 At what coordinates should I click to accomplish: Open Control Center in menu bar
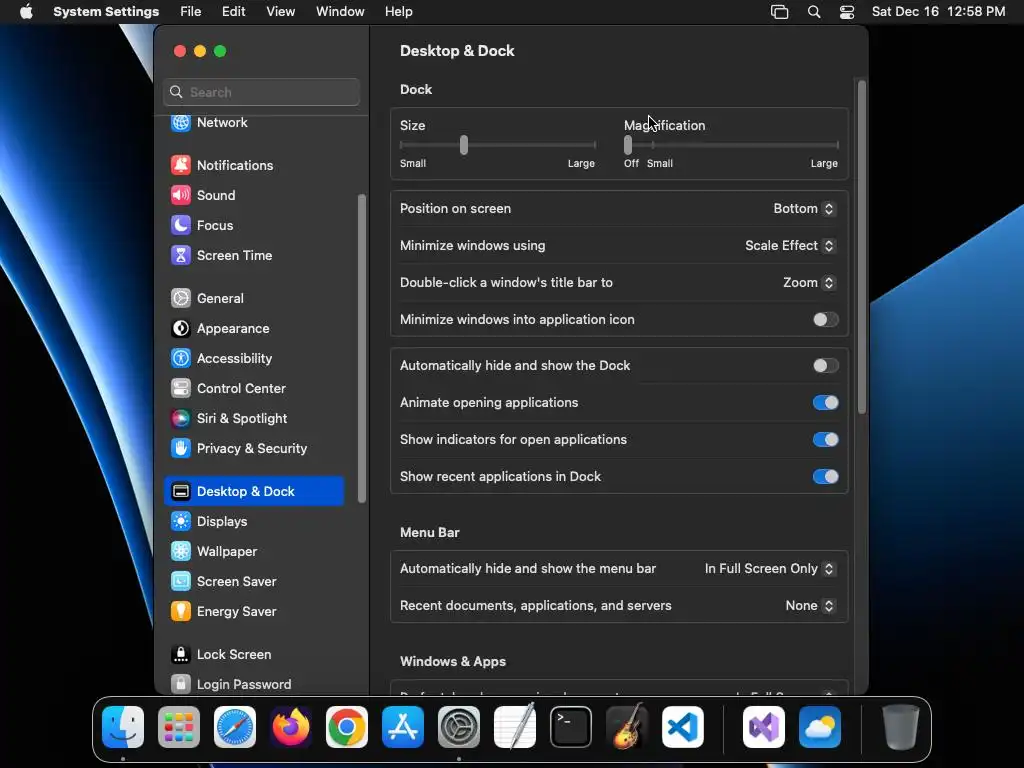pos(847,12)
